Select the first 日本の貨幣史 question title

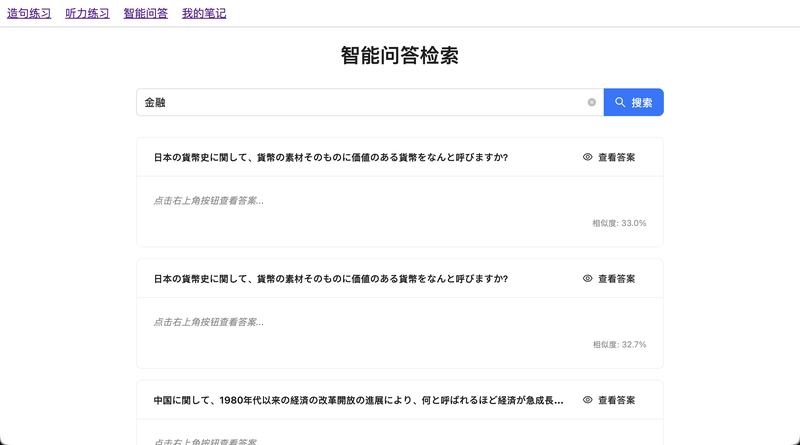330,157
